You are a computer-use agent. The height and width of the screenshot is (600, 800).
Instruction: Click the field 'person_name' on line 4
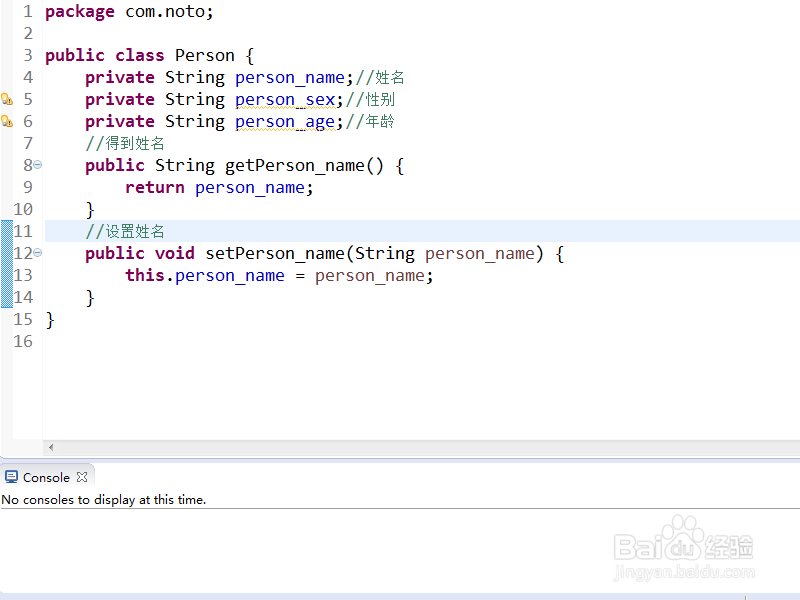click(x=290, y=78)
